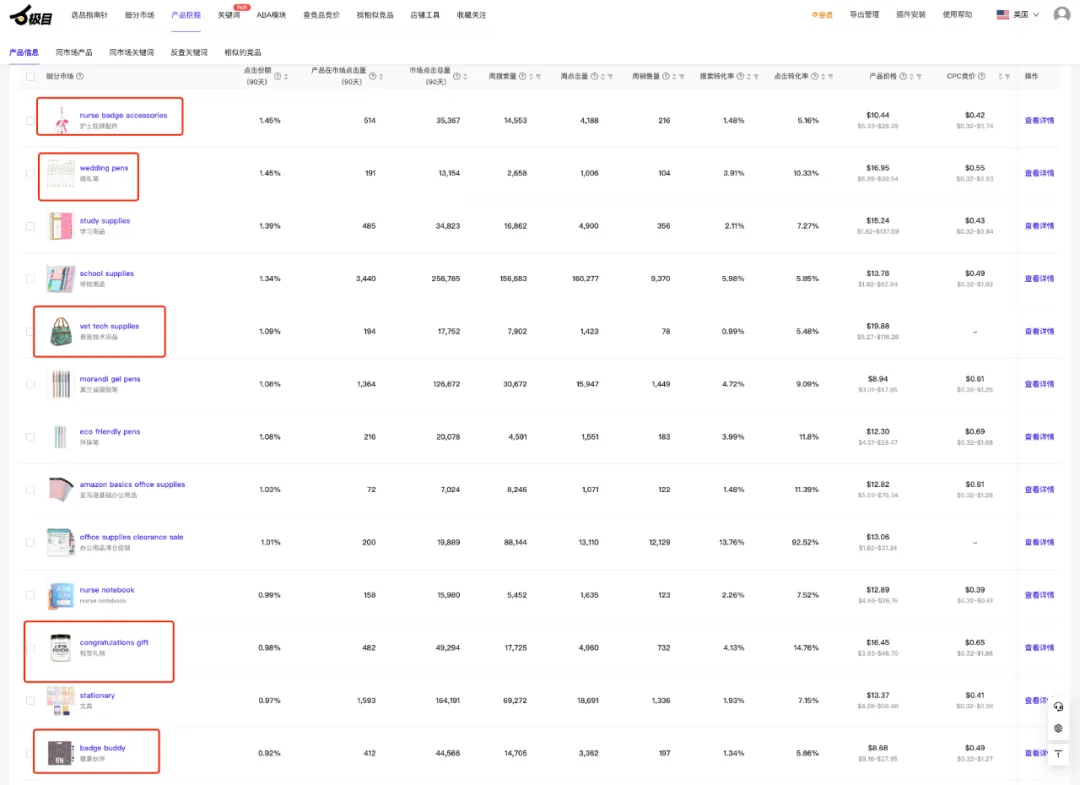Sort by 点击份额 column arrows

pyautogui.click(x=286, y=76)
